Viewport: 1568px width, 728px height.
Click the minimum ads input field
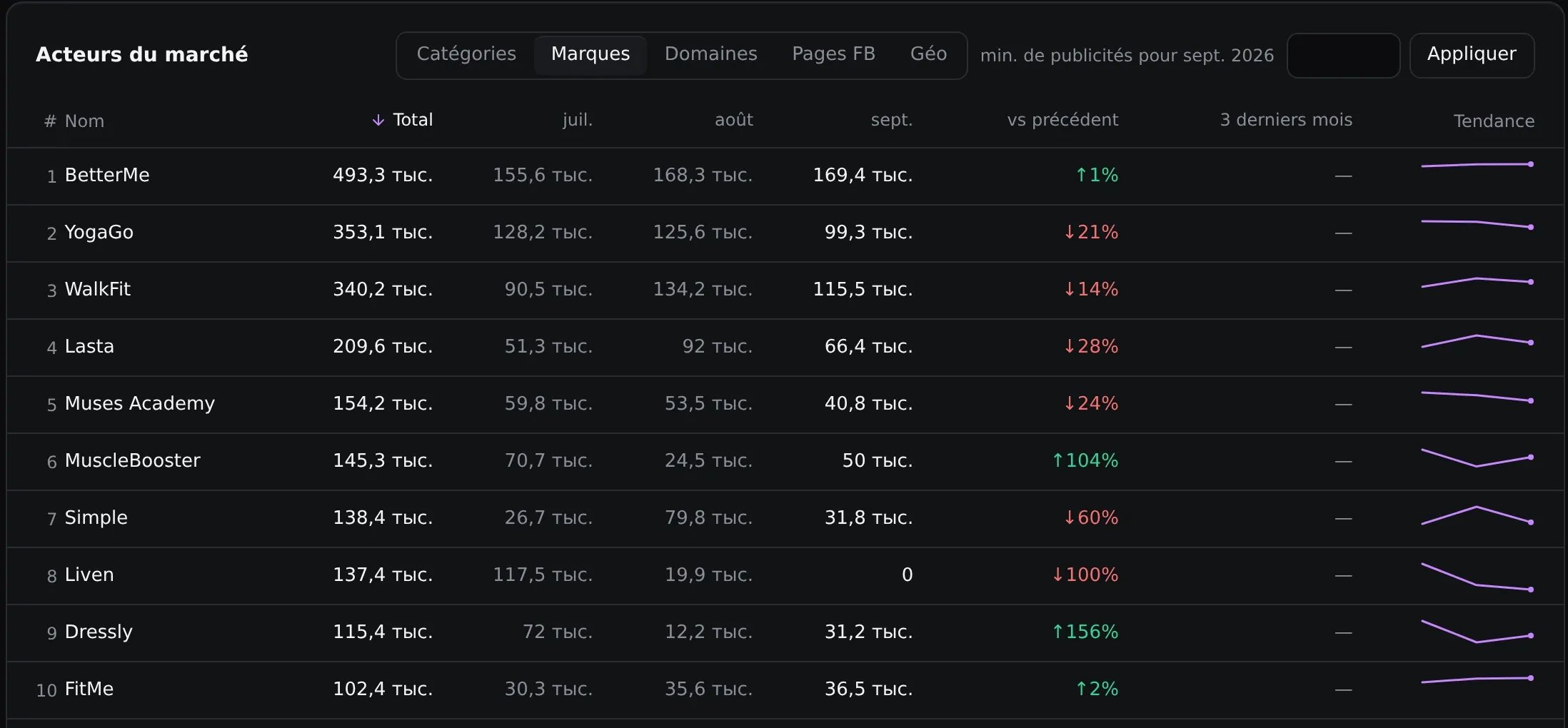coord(1343,56)
